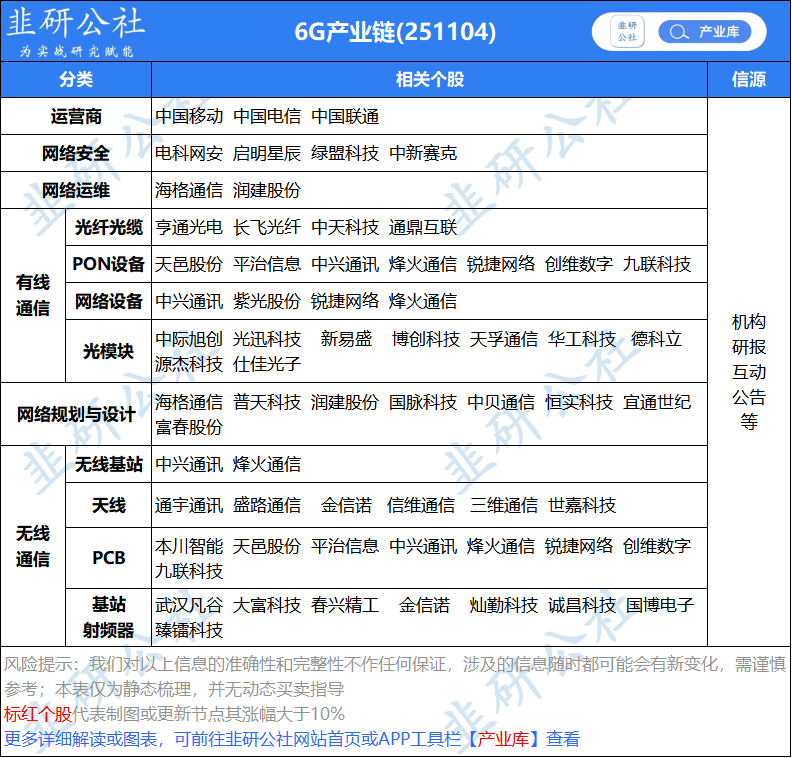Click the magnifier search icon
Screen dimensions: 792x758
tap(679, 32)
